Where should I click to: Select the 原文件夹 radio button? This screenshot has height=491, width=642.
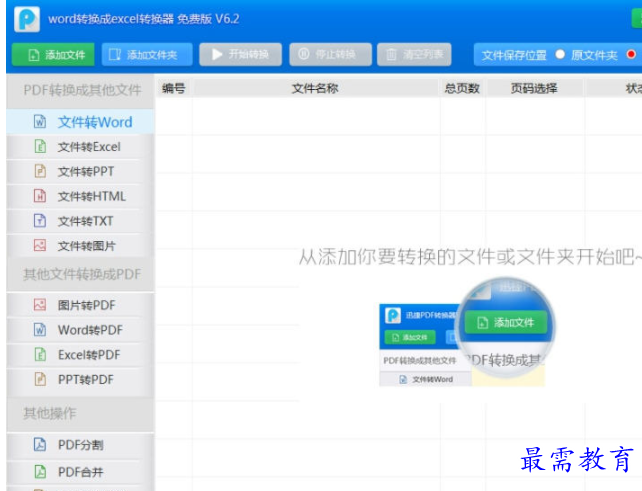click(560, 54)
